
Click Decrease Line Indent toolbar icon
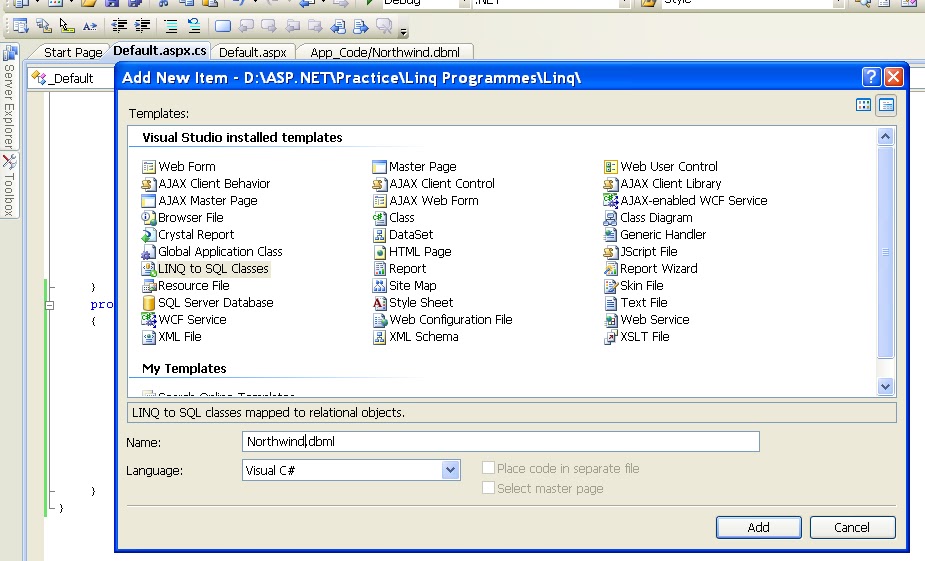click(x=119, y=25)
